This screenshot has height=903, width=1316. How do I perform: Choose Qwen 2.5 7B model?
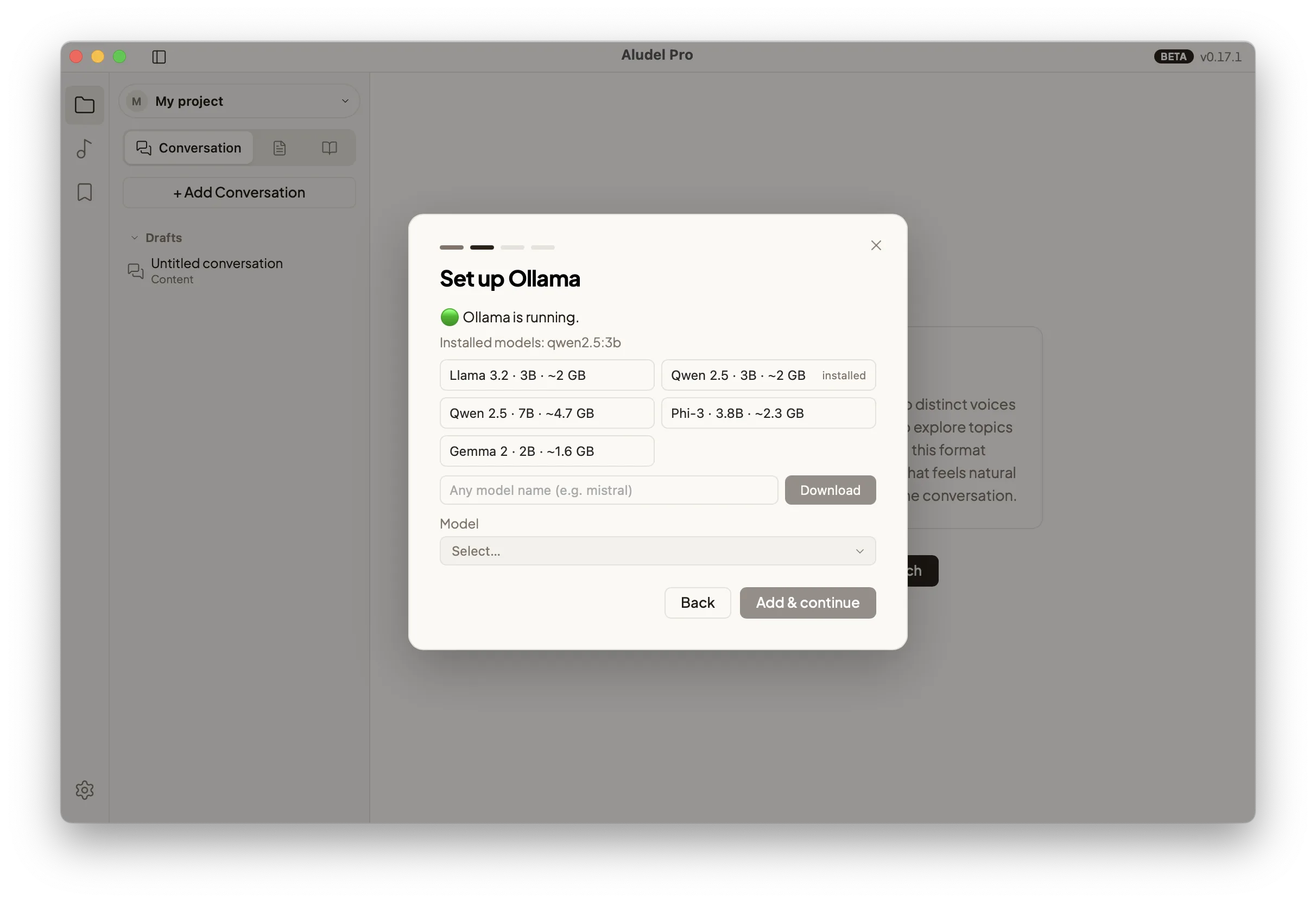pyautogui.click(x=547, y=413)
